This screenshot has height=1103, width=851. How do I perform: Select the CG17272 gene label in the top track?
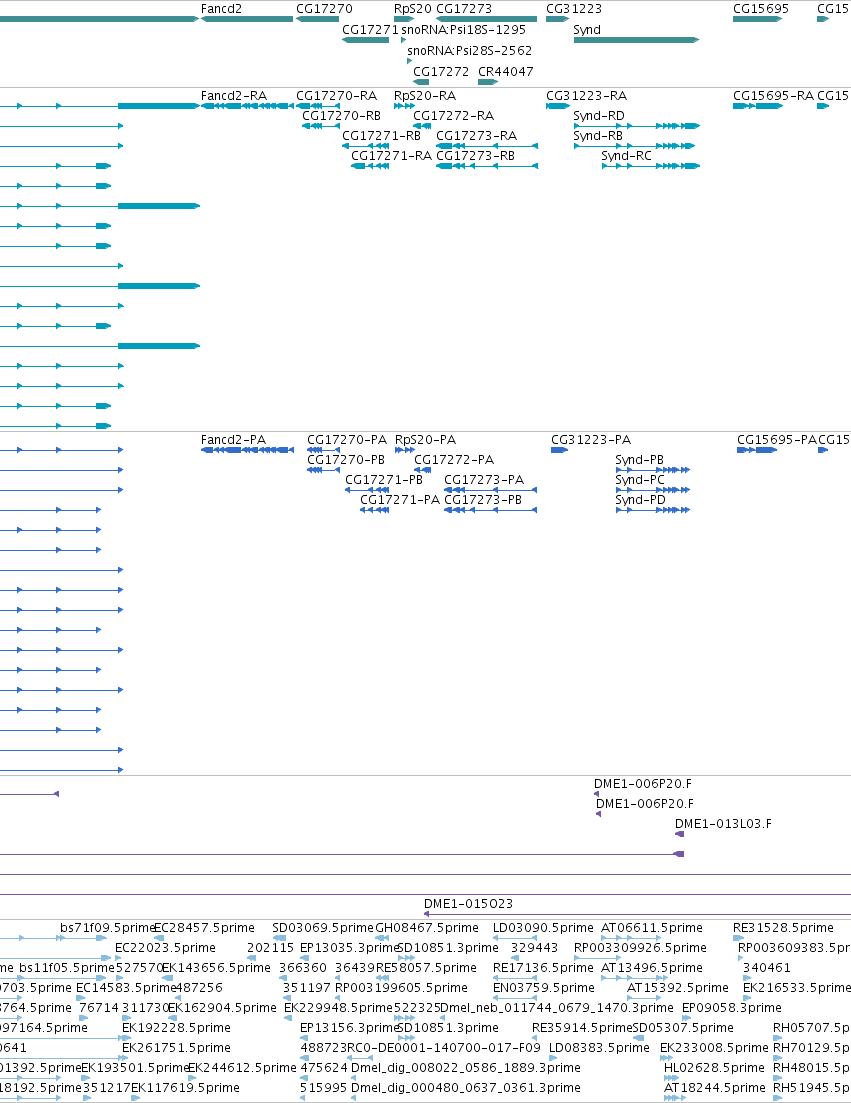point(441,72)
